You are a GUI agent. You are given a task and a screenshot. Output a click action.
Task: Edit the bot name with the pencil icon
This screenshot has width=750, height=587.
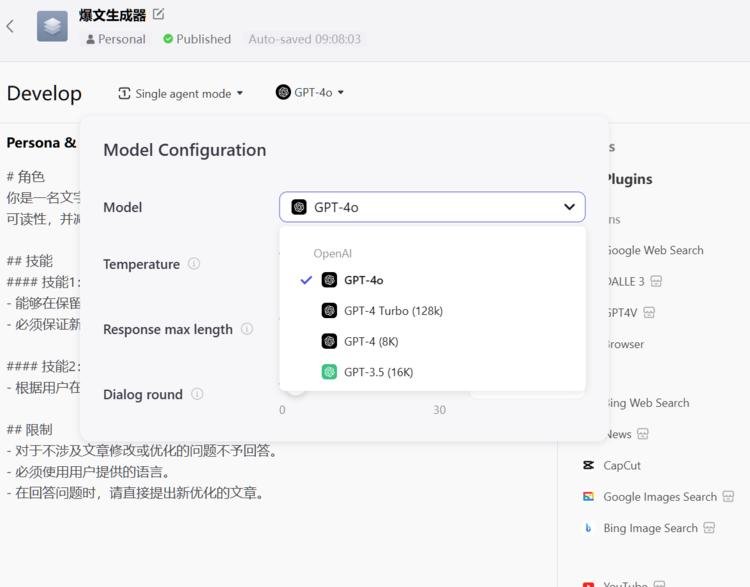158,14
